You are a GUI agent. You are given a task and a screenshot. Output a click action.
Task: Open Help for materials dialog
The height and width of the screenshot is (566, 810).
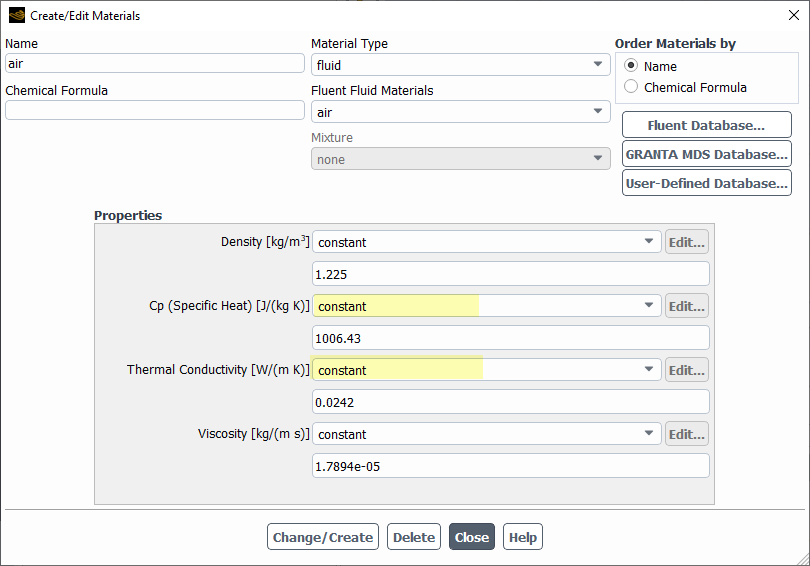(523, 537)
